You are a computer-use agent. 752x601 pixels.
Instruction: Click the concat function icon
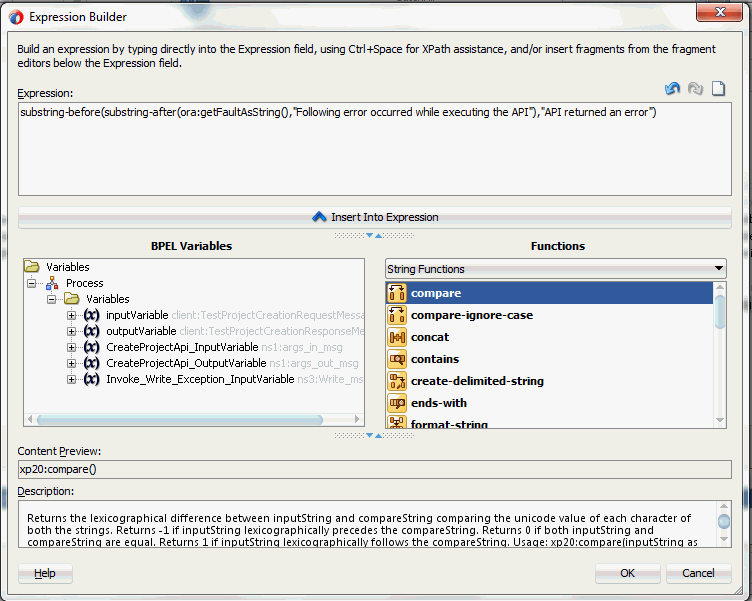click(x=397, y=337)
